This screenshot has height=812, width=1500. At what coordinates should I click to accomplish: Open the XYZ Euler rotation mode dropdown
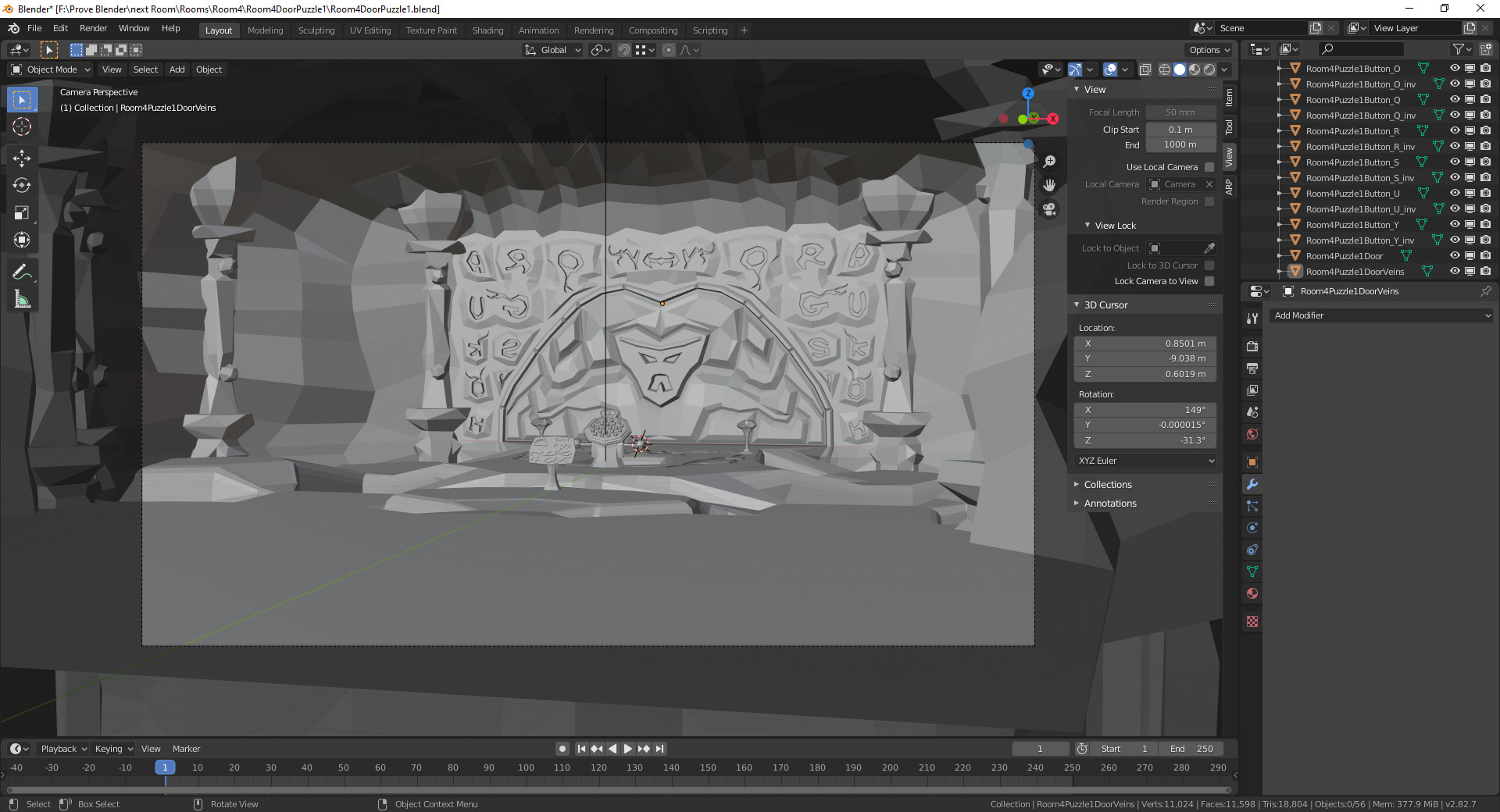[1145, 461]
